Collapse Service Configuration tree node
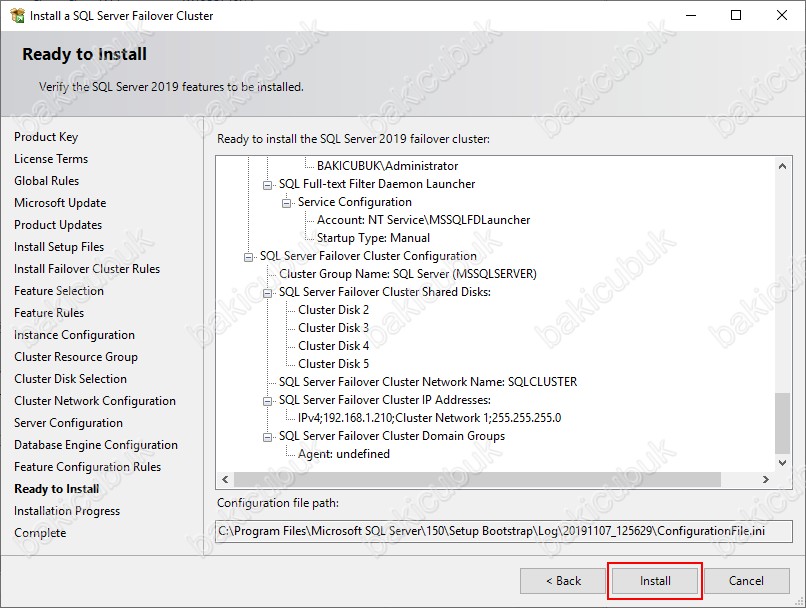Screen dimensions: 806x608 pos(286,203)
